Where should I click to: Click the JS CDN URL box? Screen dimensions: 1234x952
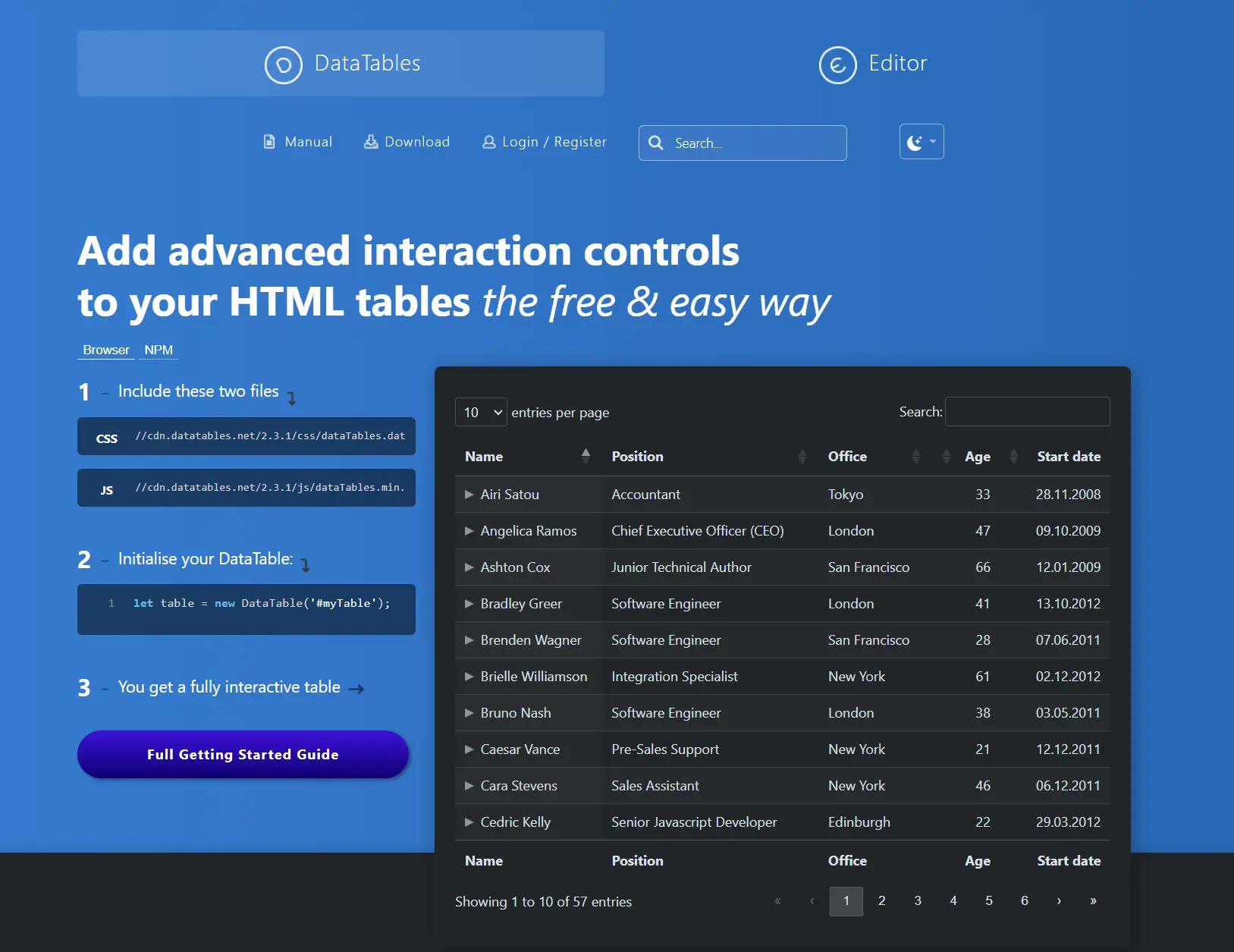click(246, 488)
